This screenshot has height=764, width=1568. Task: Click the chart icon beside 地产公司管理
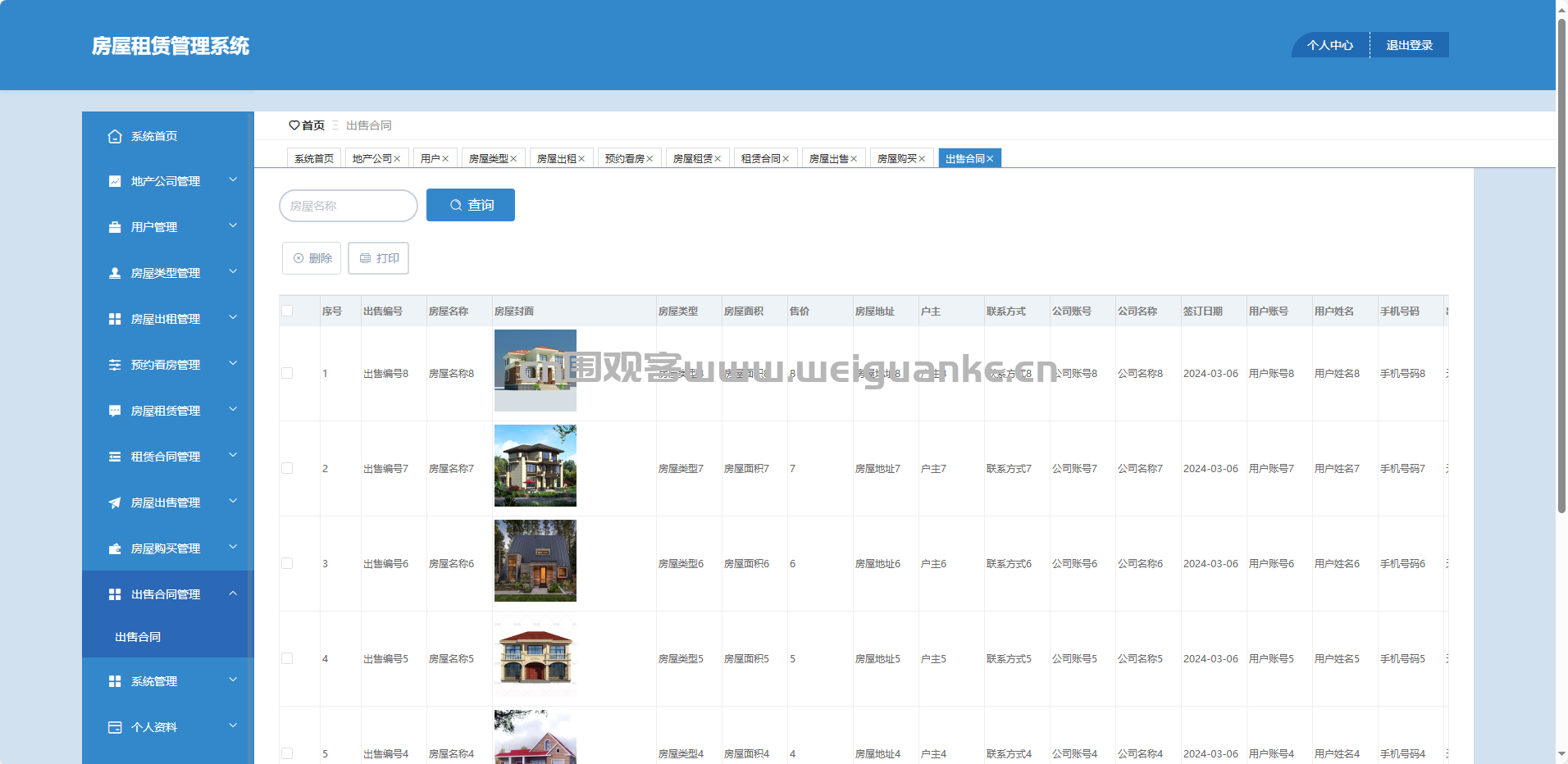115,181
